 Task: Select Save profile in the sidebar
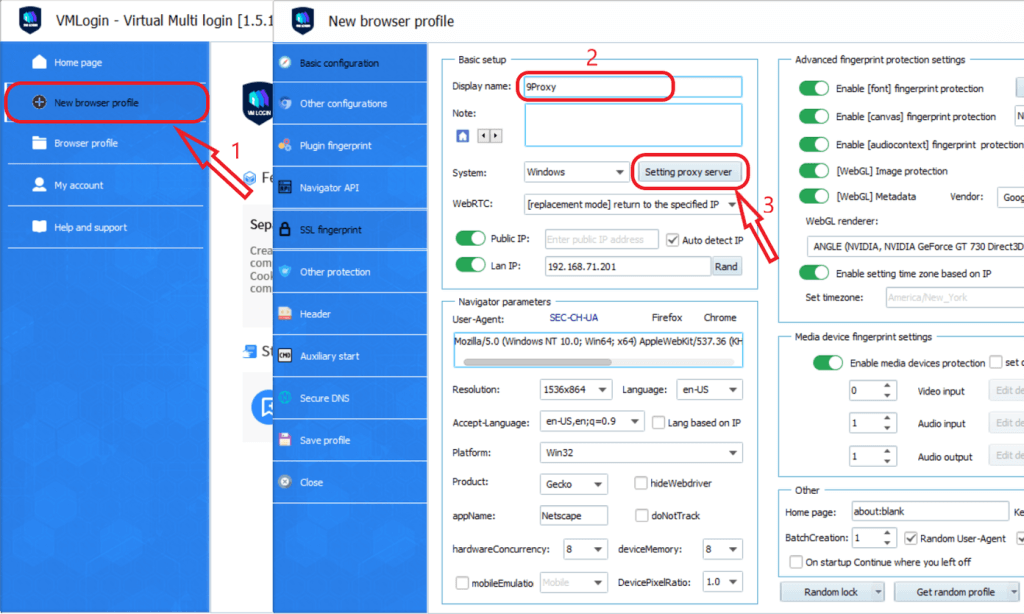pos(350,440)
